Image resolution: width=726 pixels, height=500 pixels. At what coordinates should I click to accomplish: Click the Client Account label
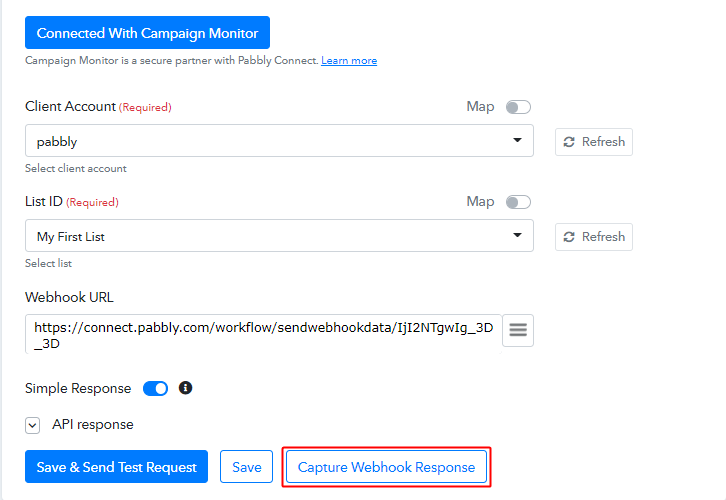(x=70, y=106)
